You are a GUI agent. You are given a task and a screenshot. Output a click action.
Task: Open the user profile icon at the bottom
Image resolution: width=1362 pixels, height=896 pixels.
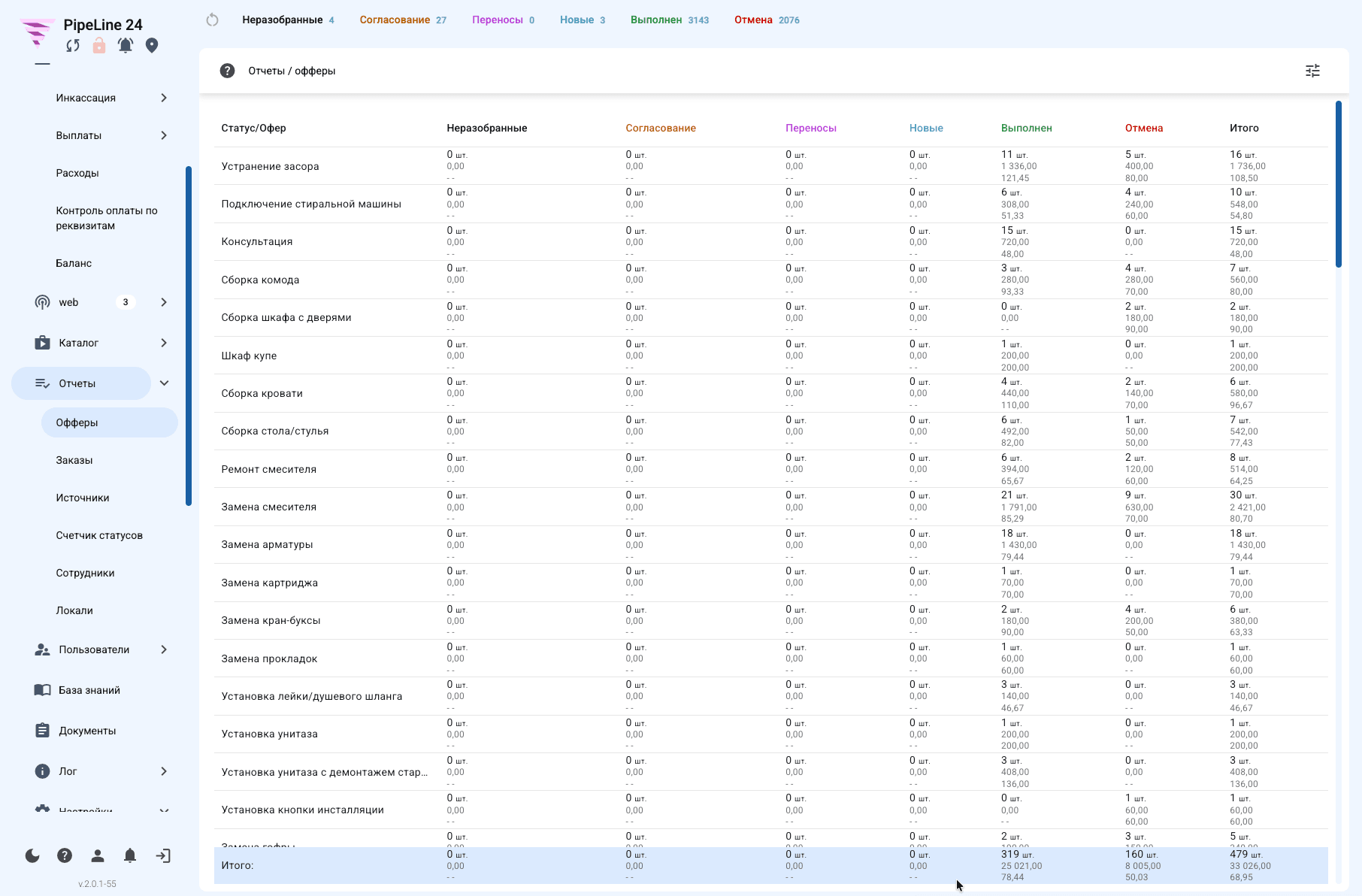click(98, 855)
